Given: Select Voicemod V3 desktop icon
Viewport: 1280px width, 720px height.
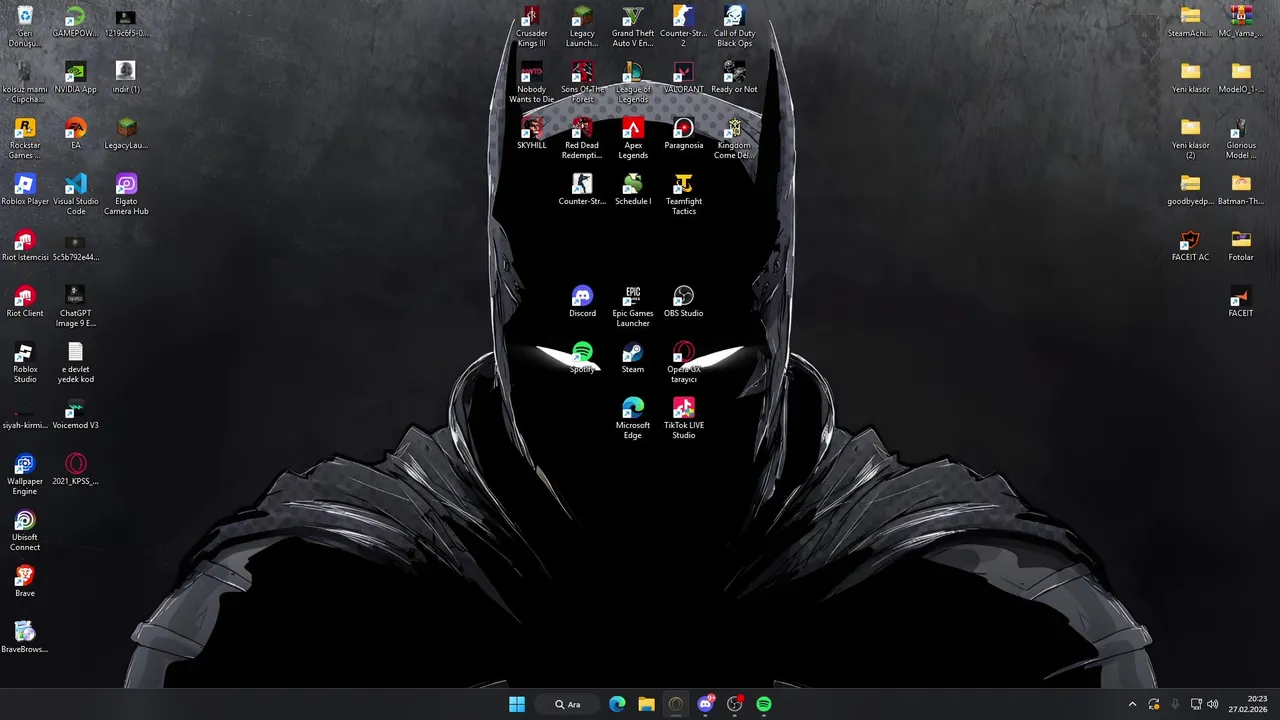Looking at the screenshot, I should click(75, 414).
